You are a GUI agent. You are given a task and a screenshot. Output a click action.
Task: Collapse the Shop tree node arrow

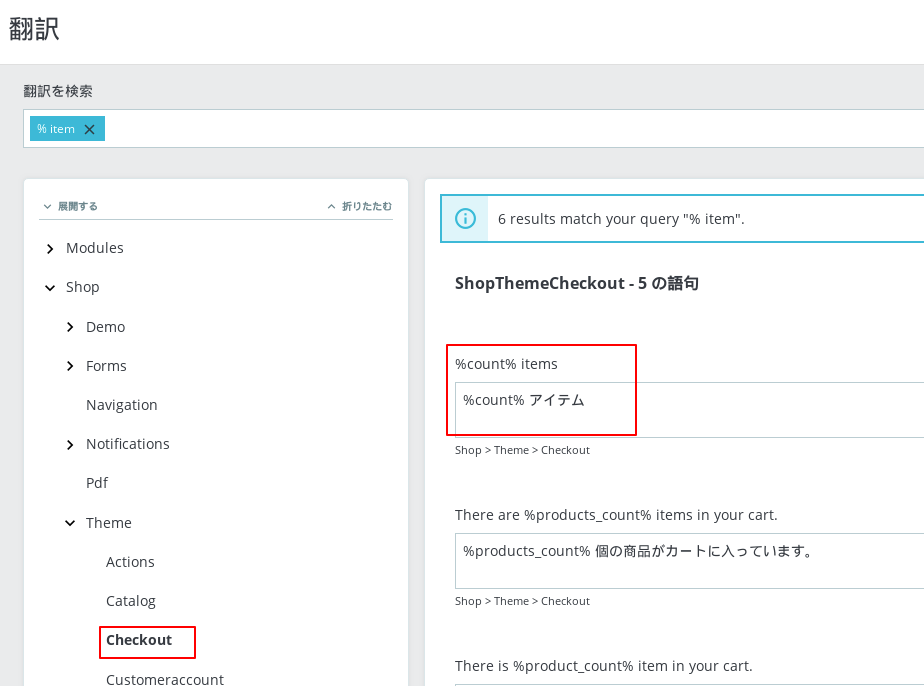[50, 288]
